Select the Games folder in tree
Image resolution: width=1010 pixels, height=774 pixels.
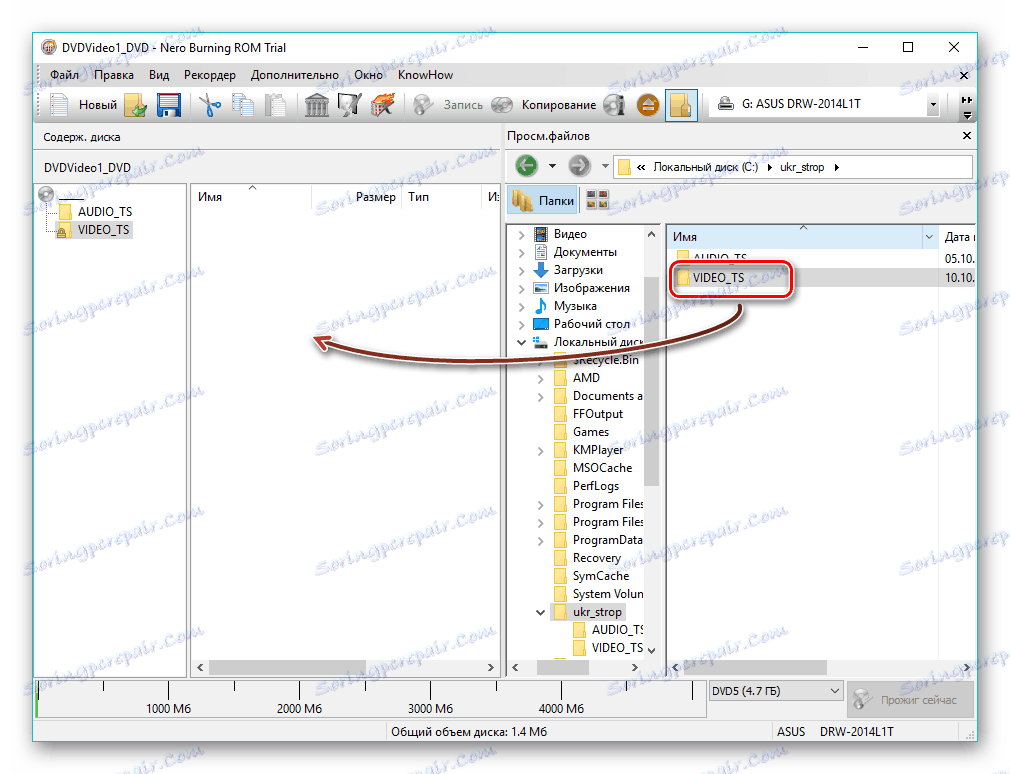(591, 432)
